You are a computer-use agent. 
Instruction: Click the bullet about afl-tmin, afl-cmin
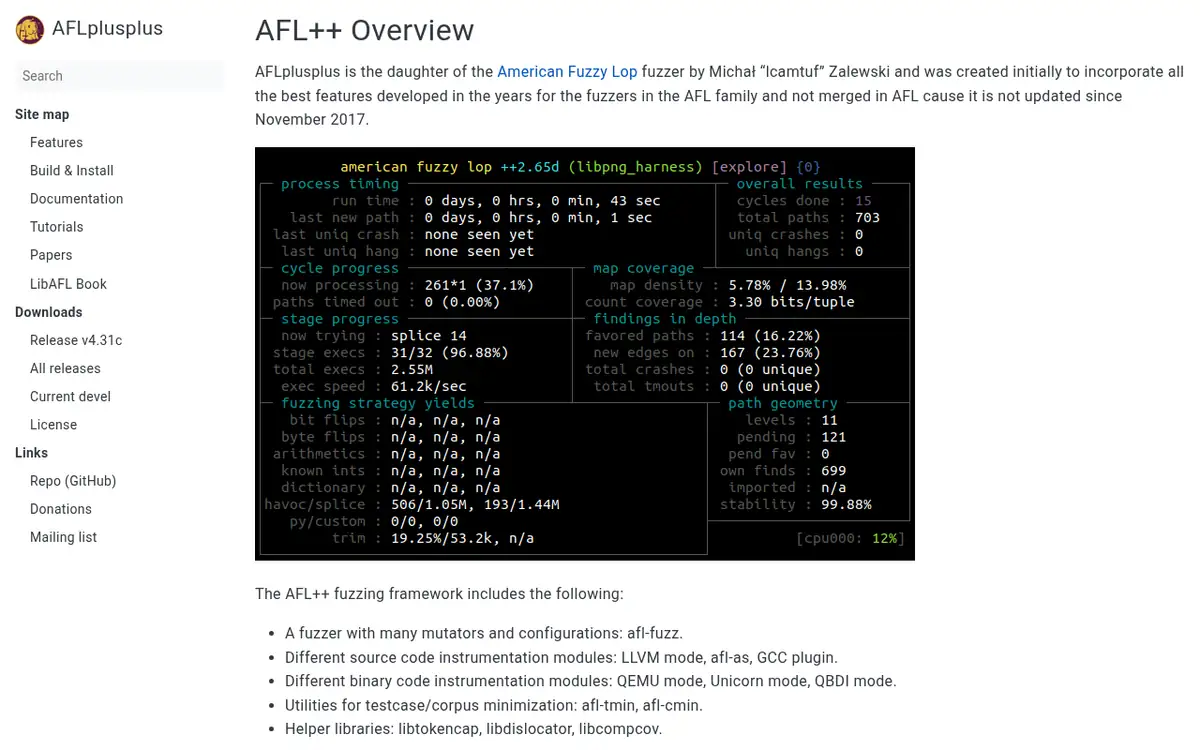[494, 705]
